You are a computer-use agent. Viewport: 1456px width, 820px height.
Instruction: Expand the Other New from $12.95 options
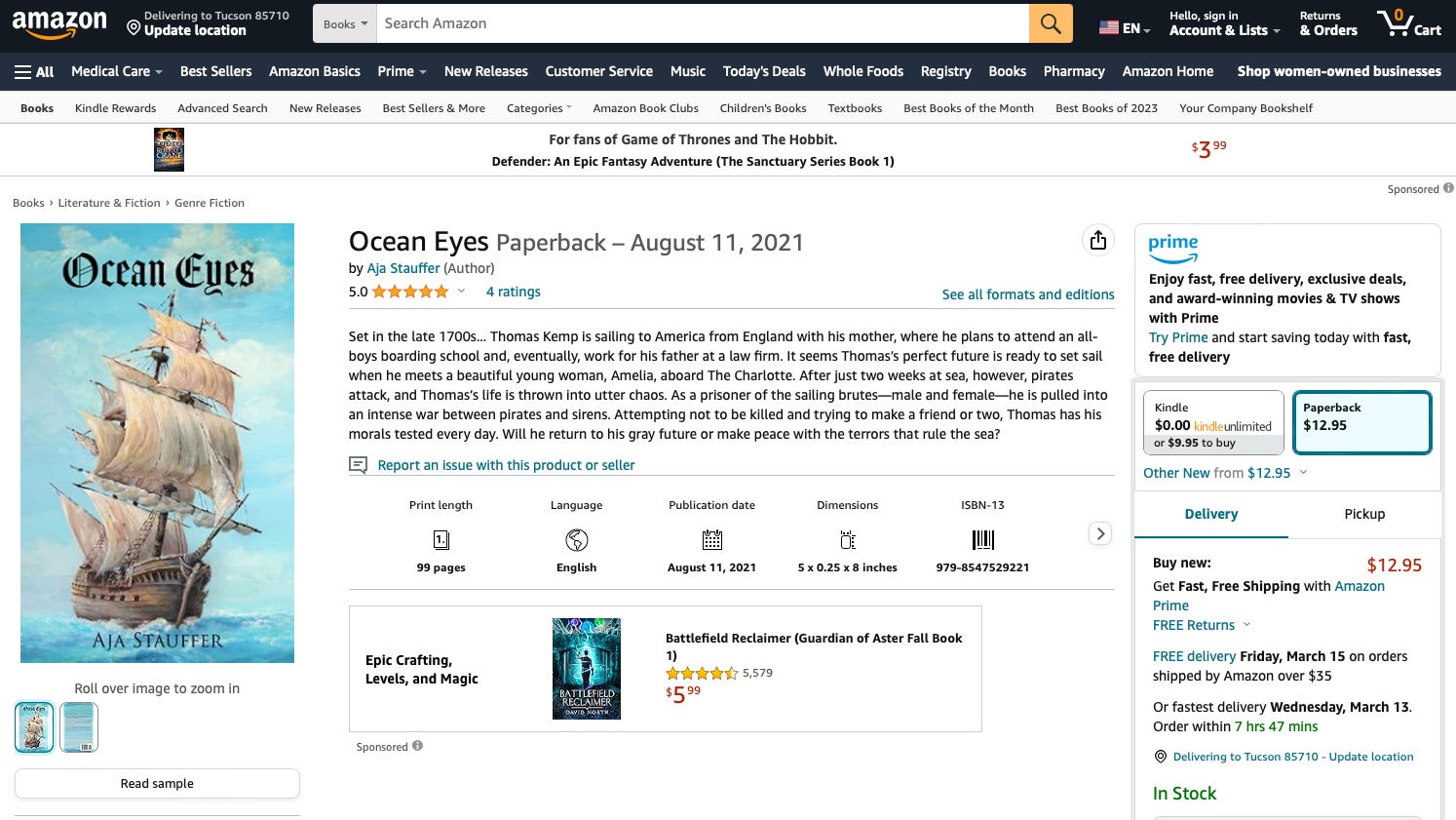[1225, 473]
